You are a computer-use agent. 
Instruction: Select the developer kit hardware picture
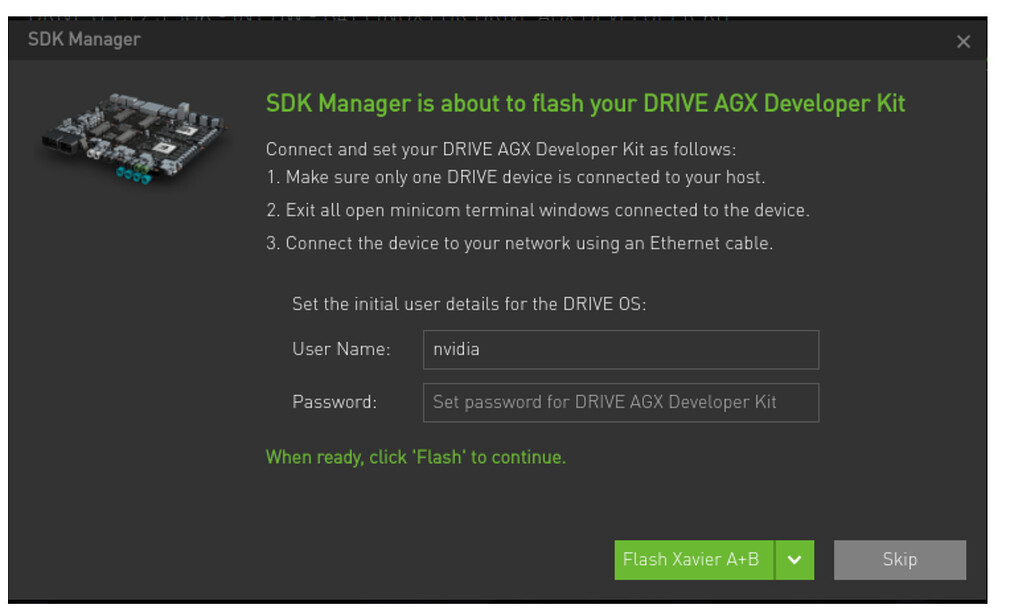click(130, 140)
